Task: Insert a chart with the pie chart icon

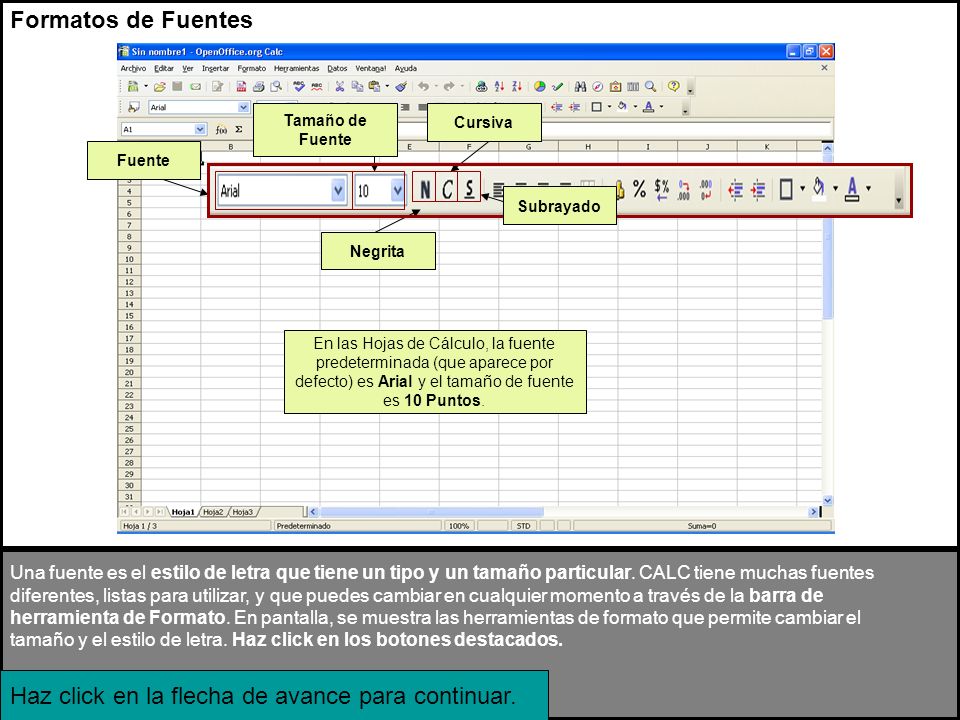Action: click(x=539, y=87)
